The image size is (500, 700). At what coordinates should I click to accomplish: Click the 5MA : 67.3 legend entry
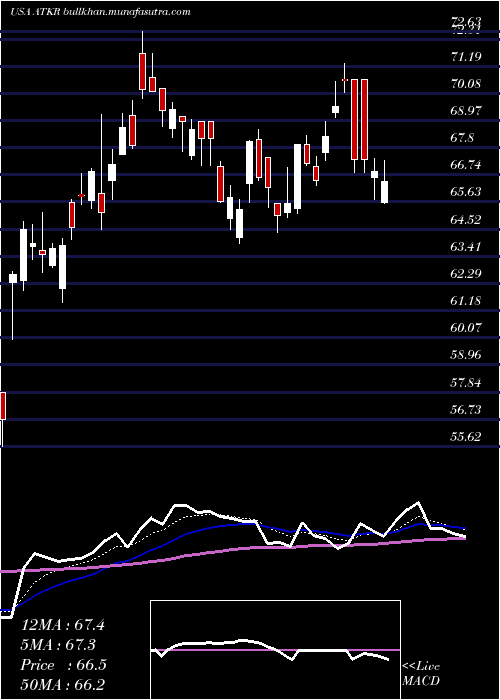click(59, 645)
